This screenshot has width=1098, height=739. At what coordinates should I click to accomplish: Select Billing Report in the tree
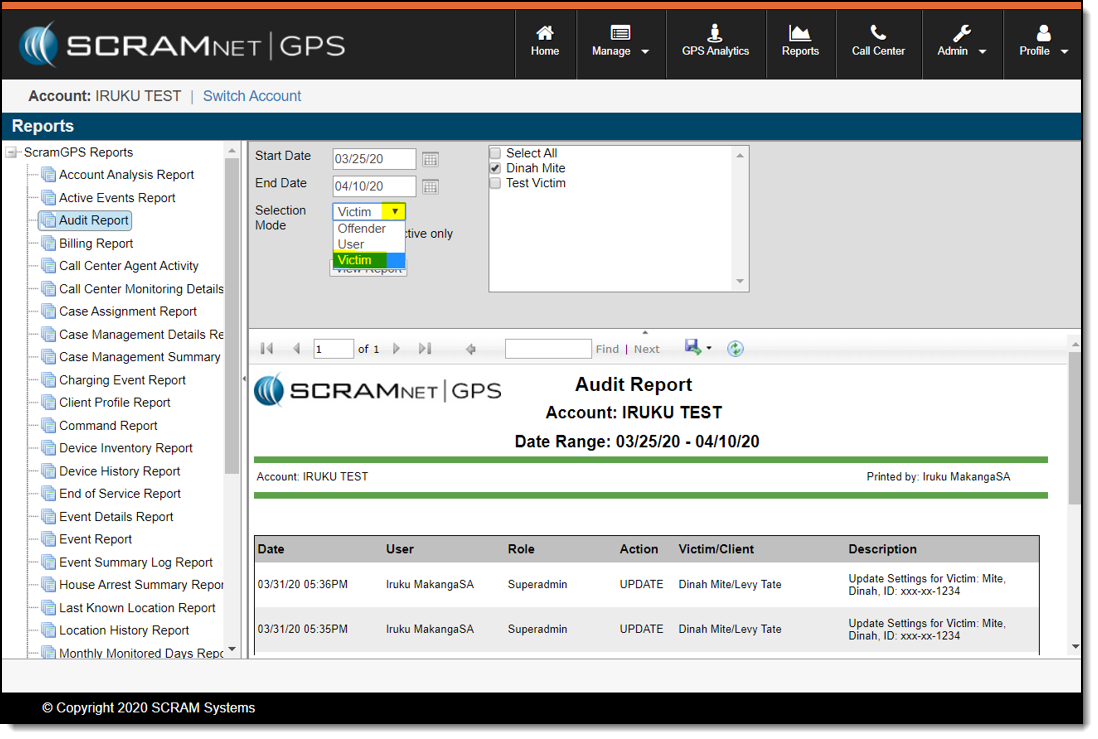96,244
